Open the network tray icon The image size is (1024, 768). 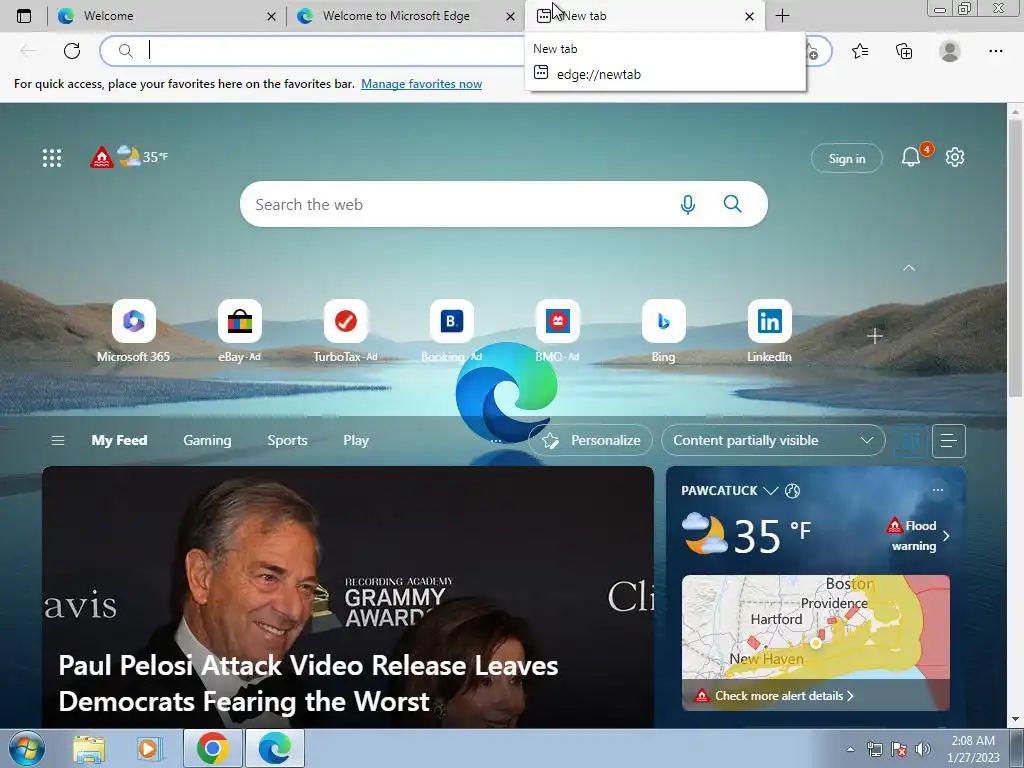tap(874, 749)
